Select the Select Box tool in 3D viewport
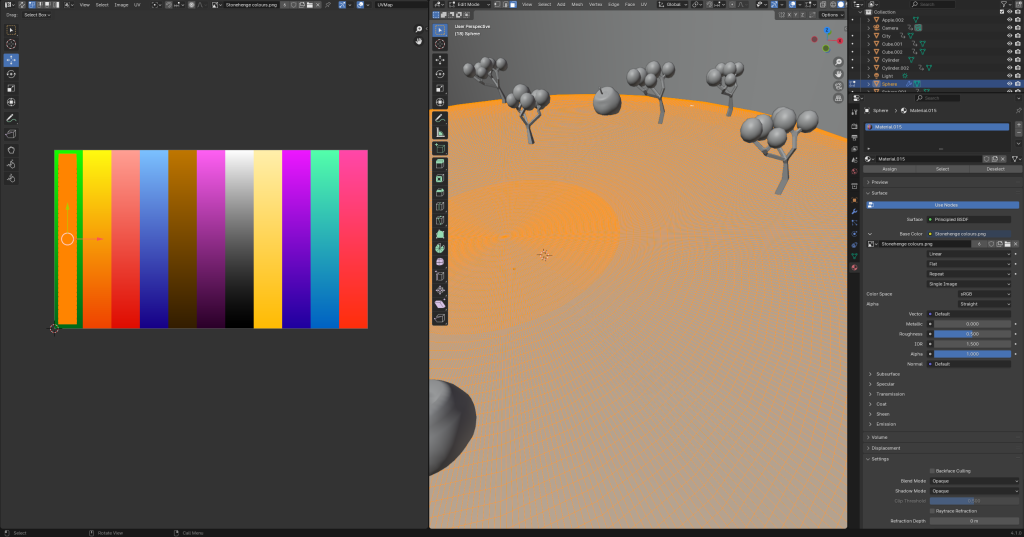Screen dimensions: 1024x537 pos(440,30)
